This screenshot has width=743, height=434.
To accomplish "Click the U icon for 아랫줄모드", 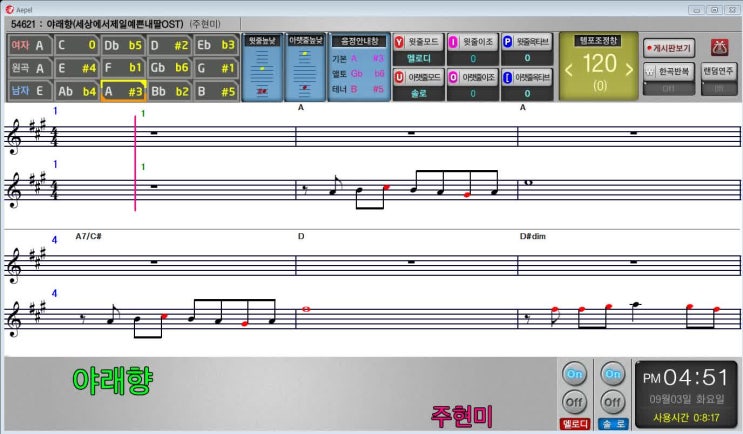I will [400, 77].
